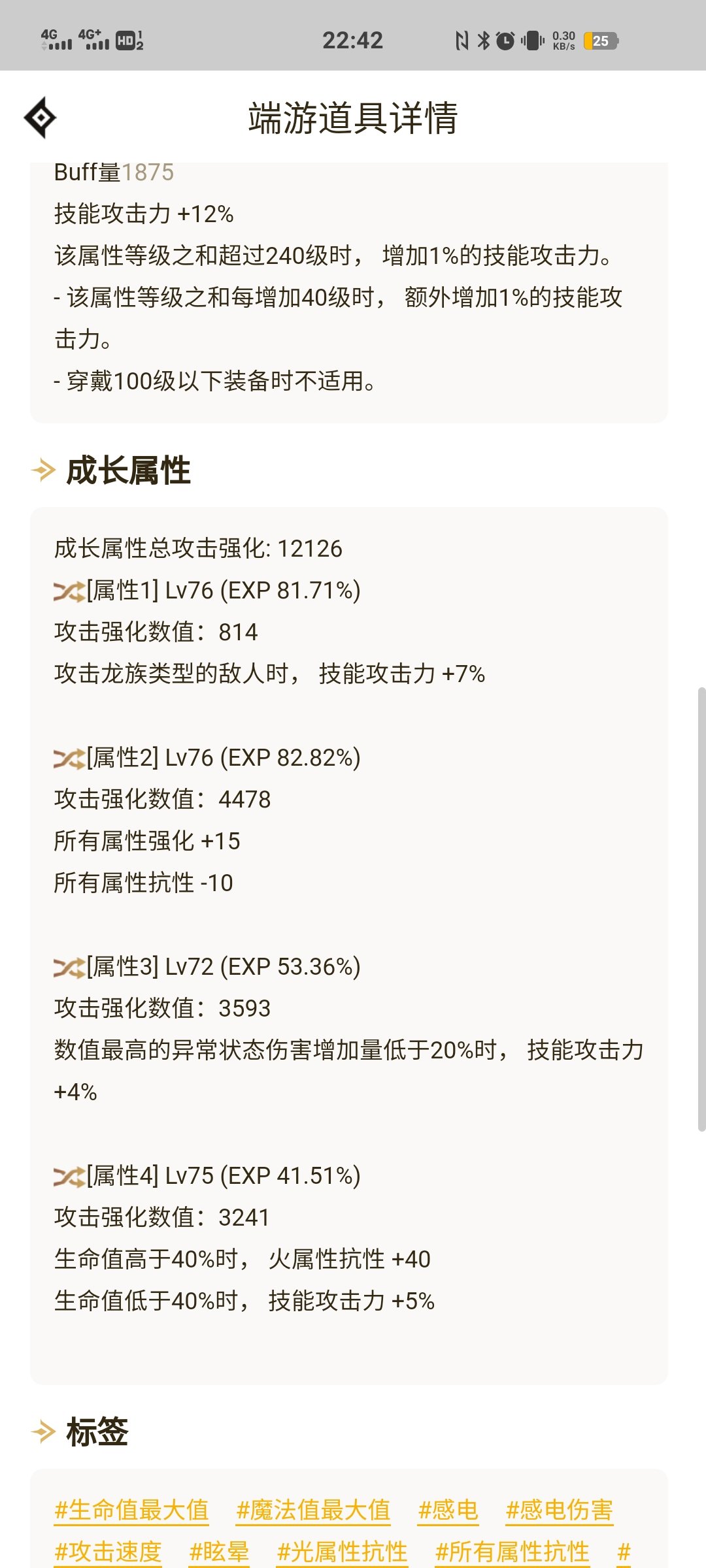Tap the 端游道具详情 page title
The width and height of the screenshot is (706, 1568).
click(x=353, y=118)
